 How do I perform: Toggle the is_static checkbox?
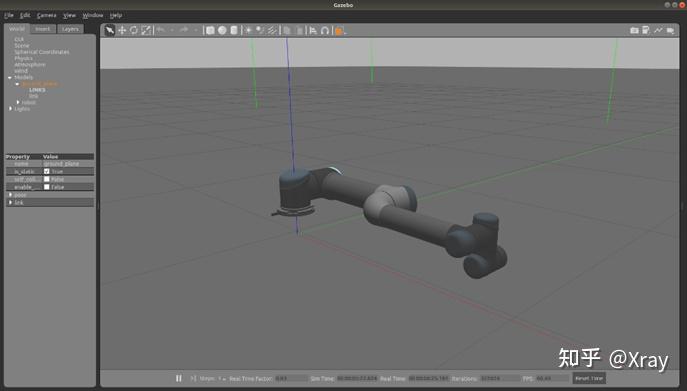46,171
